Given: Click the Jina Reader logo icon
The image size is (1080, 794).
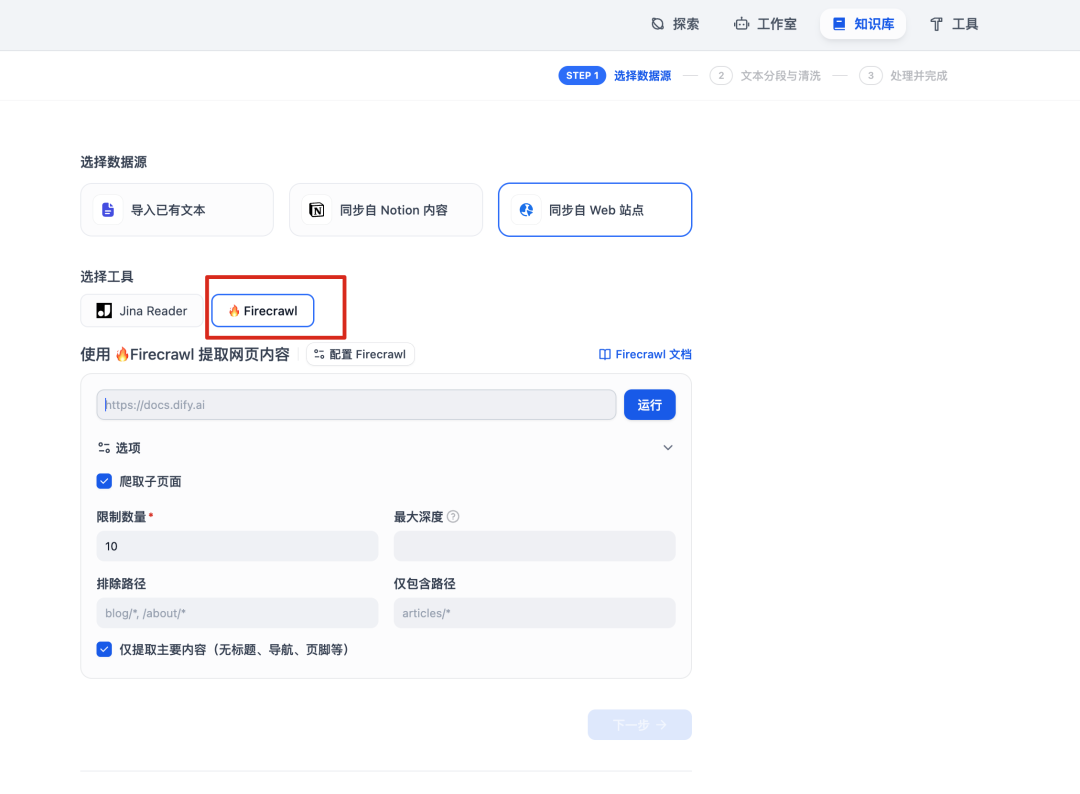Looking at the screenshot, I should point(104,311).
